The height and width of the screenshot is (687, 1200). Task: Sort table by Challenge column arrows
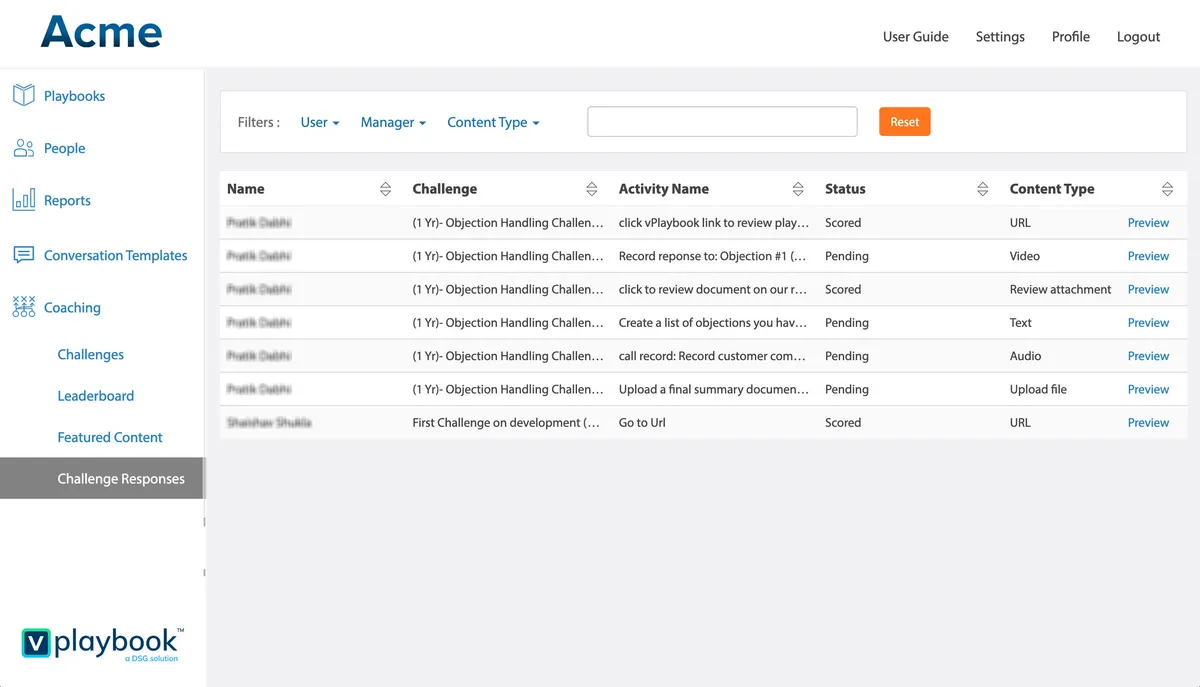click(x=592, y=189)
